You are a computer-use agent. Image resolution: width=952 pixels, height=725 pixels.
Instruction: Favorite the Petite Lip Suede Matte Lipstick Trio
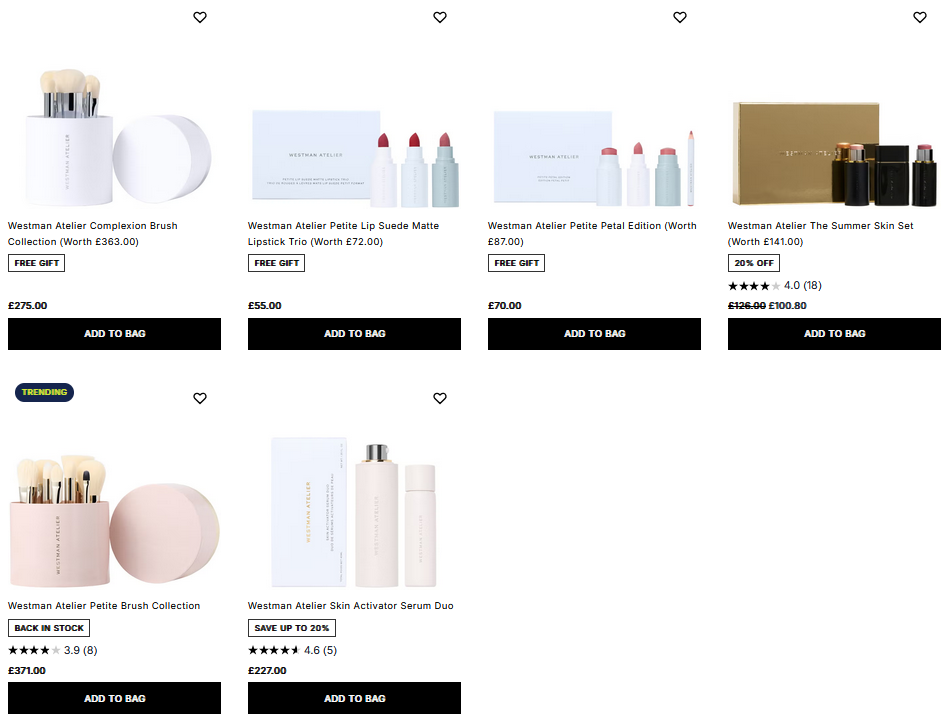[x=439, y=17]
